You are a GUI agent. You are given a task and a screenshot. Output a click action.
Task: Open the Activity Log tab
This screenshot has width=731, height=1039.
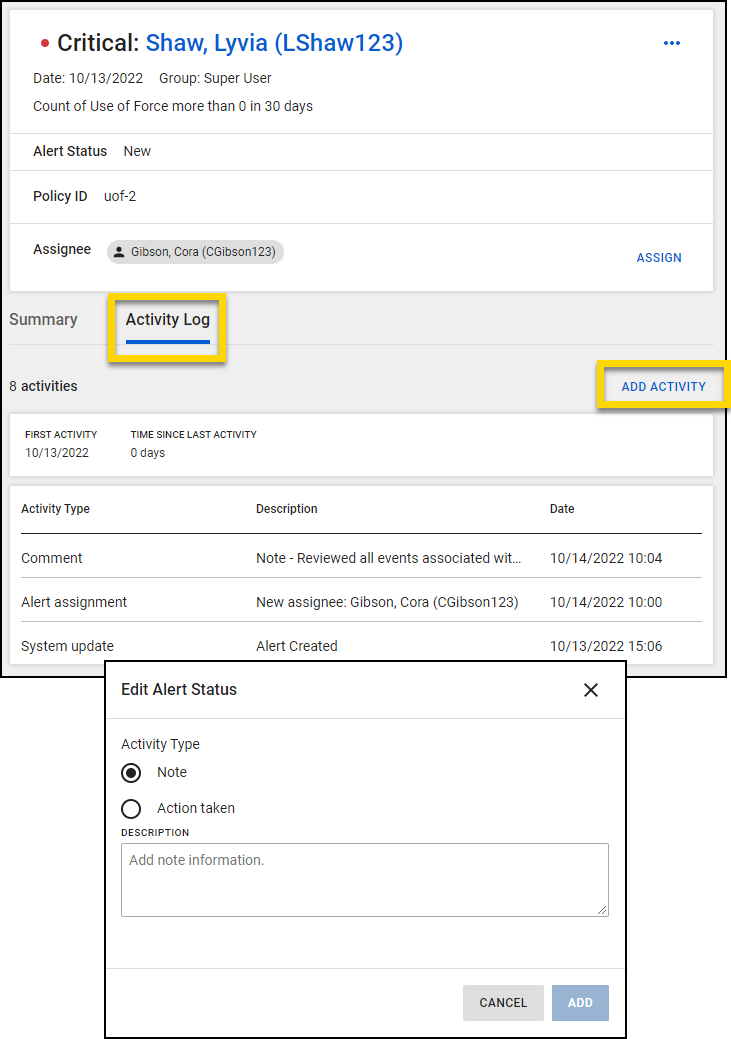(167, 320)
